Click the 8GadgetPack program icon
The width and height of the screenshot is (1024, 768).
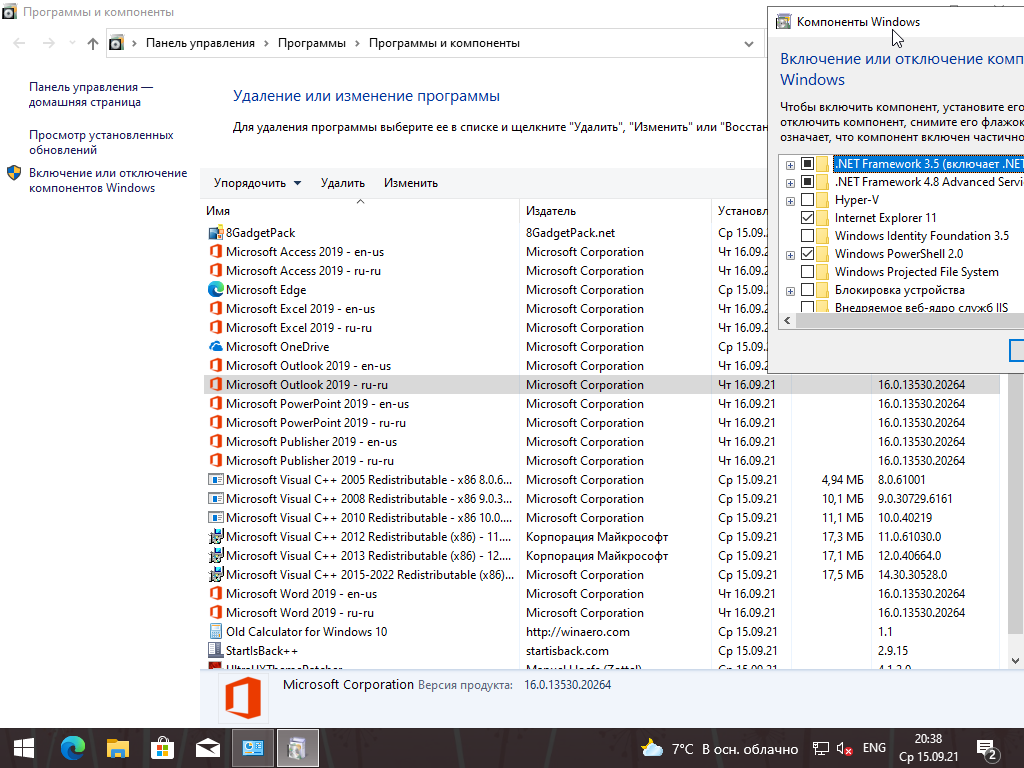point(216,233)
